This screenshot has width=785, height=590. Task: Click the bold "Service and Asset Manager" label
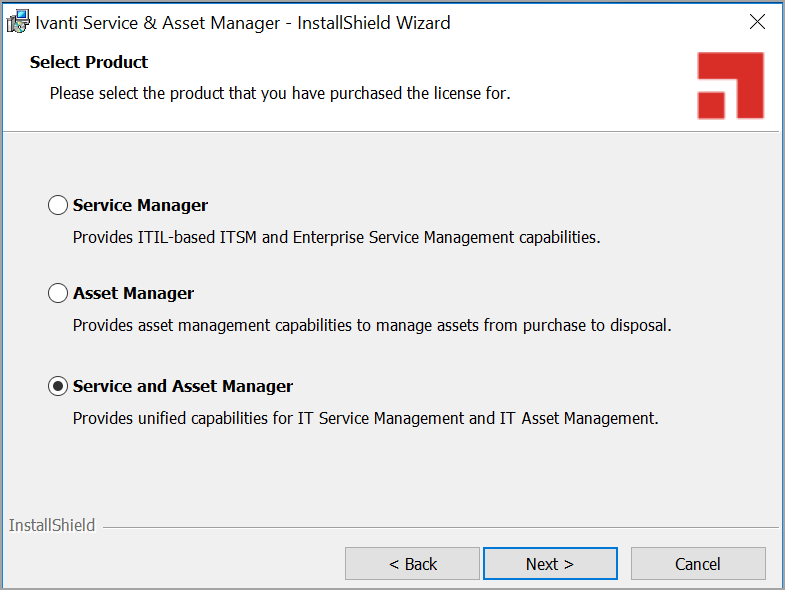(183, 387)
